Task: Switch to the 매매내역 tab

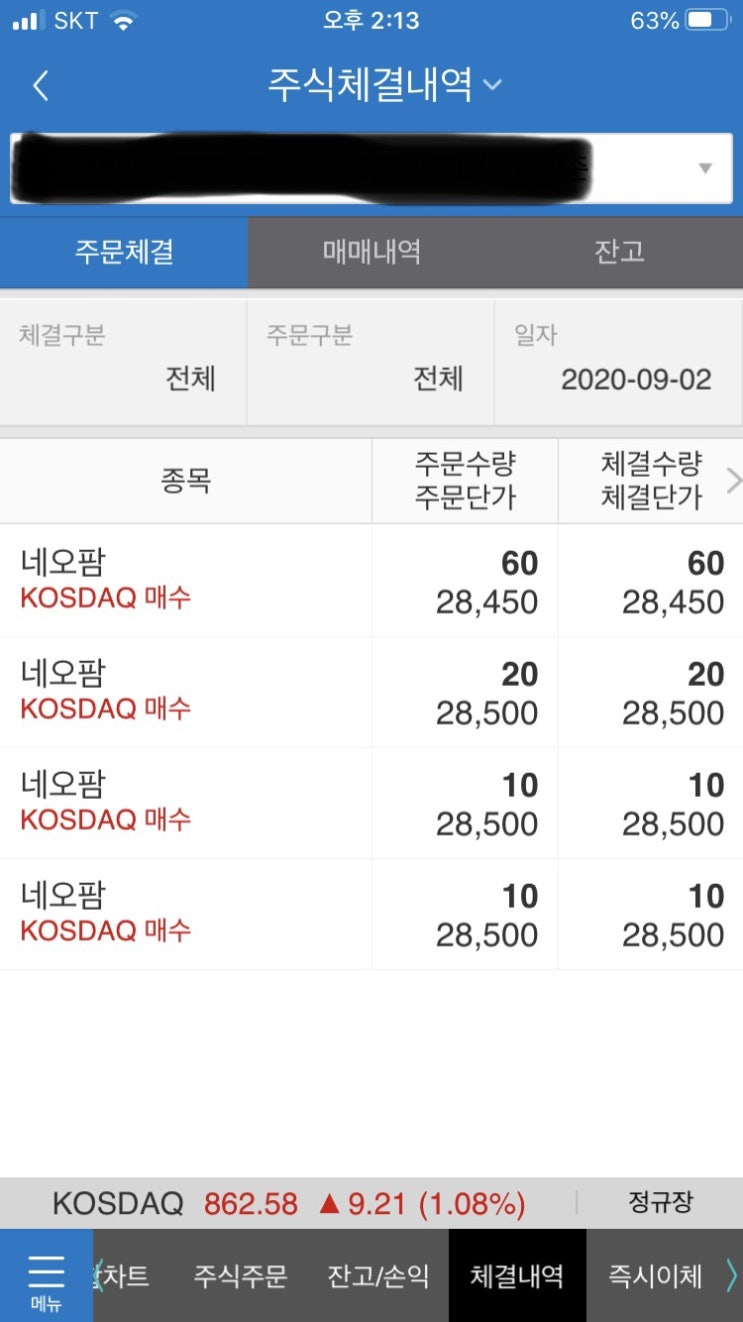Action: (x=371, y=252)
